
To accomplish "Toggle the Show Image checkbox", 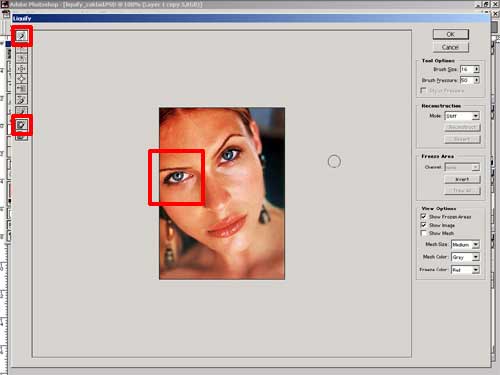I will [423, 225].
